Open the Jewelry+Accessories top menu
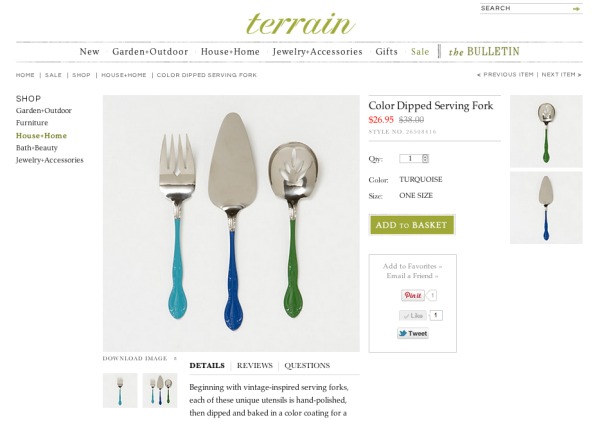This screenshot has height=422, width=600. coord(317,52)
